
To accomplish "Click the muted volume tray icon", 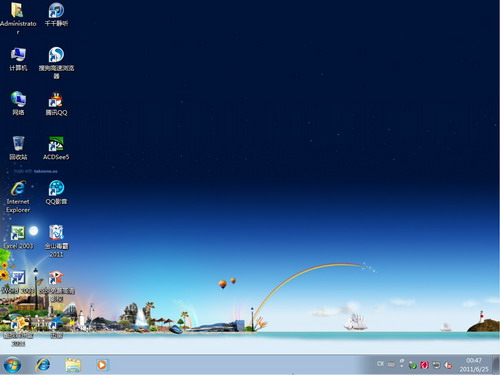I will pyautogui.click(x=449, y=365).
